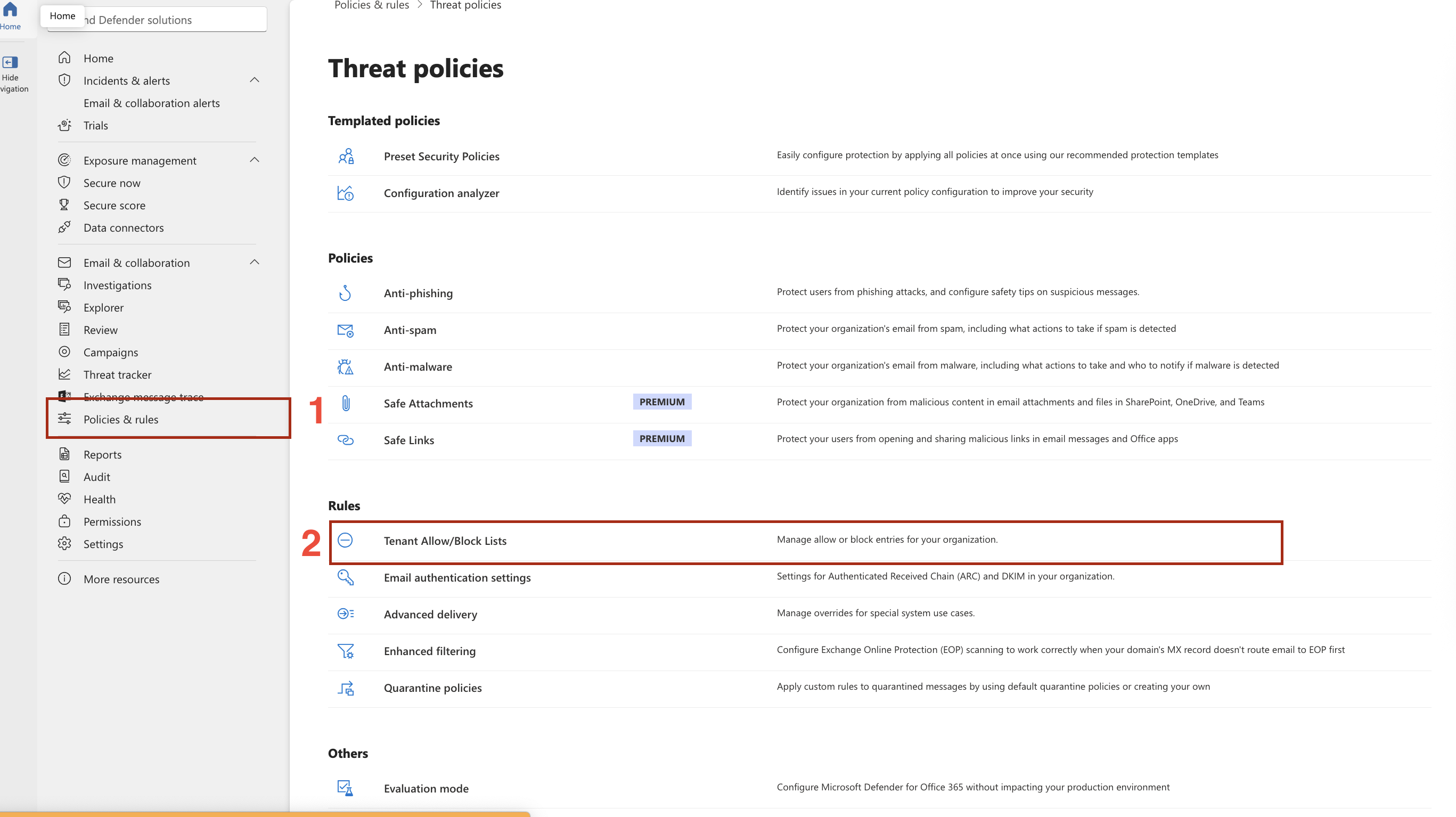Click Policies & rules breadcrumb link
Image resolution: width=1456 pixels, height=817 pixels.
(371, 5)
